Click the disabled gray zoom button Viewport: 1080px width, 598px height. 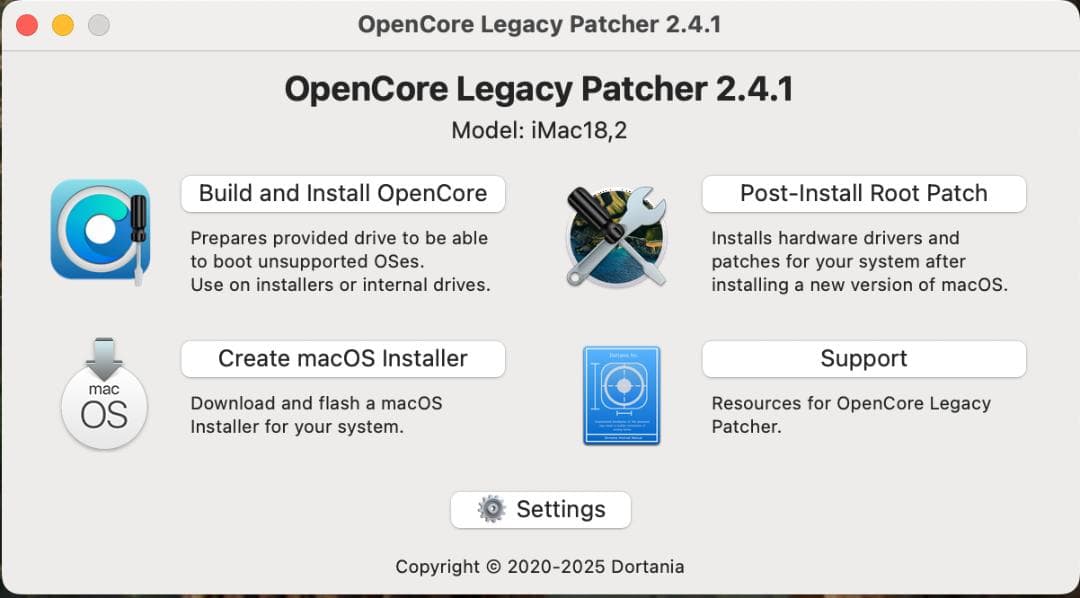pyautogui.click(x=98, y=25)
